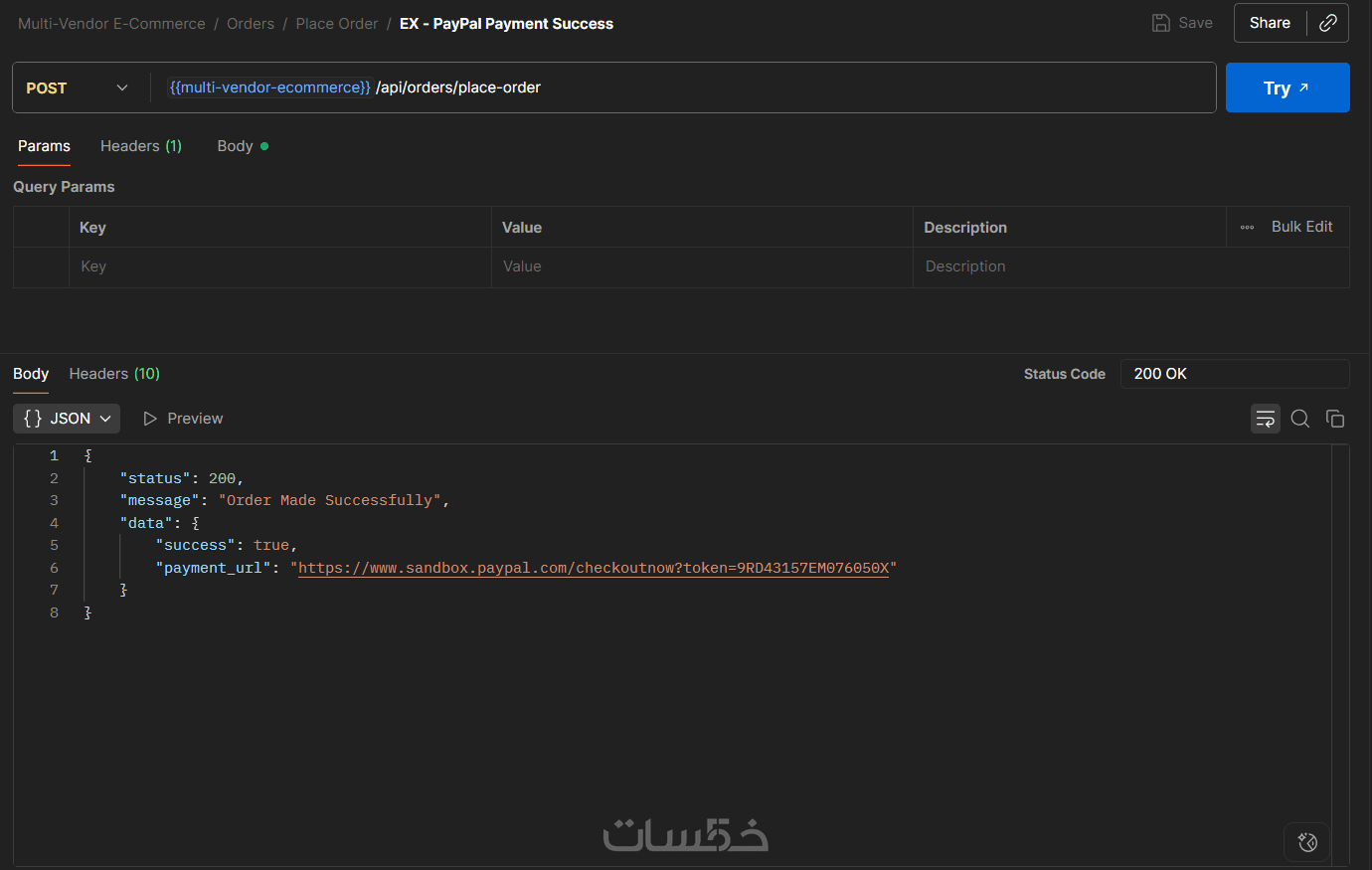Viewport: 1372px width, 870px height.
Task: Click the round icon at the bottom-right corner
Action: (x=1307, y=842)
